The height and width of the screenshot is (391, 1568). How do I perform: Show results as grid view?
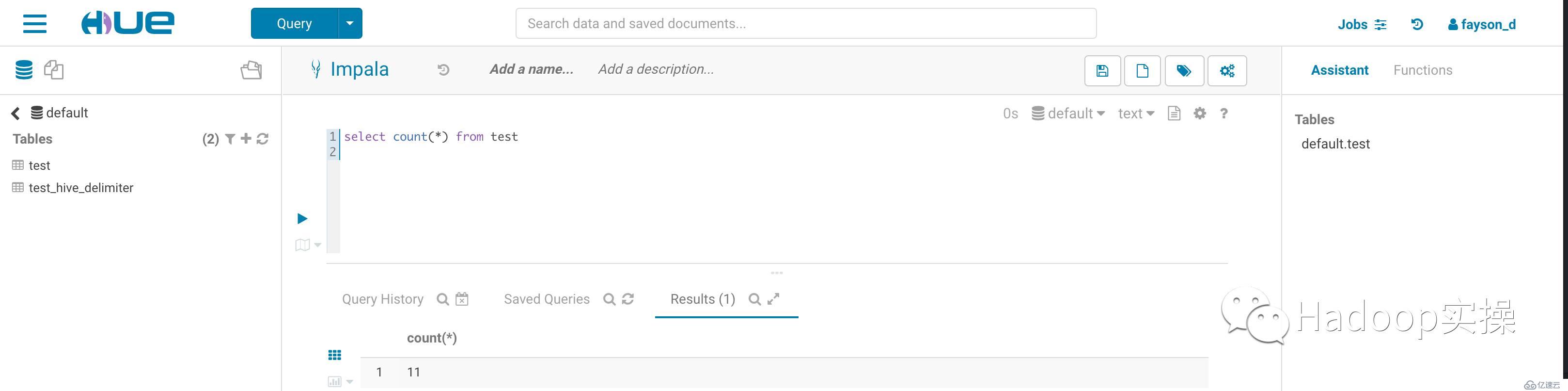pyautogui.click(x=335, y=355)
